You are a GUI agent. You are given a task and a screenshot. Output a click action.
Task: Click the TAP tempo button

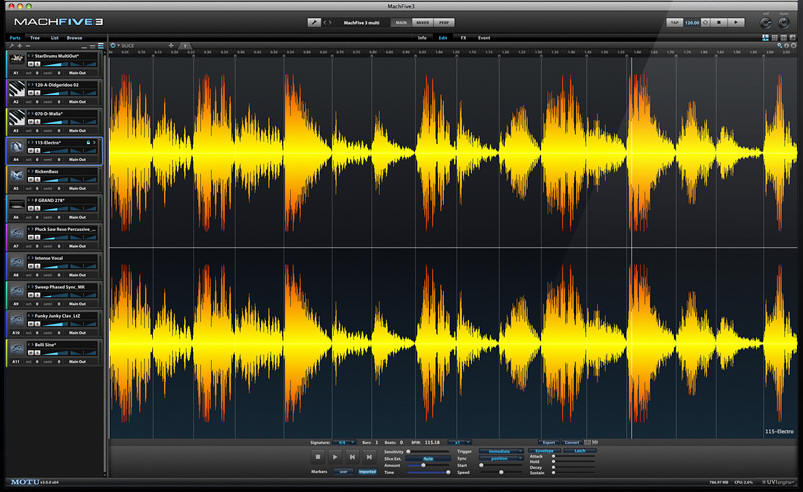pos(674,21)
